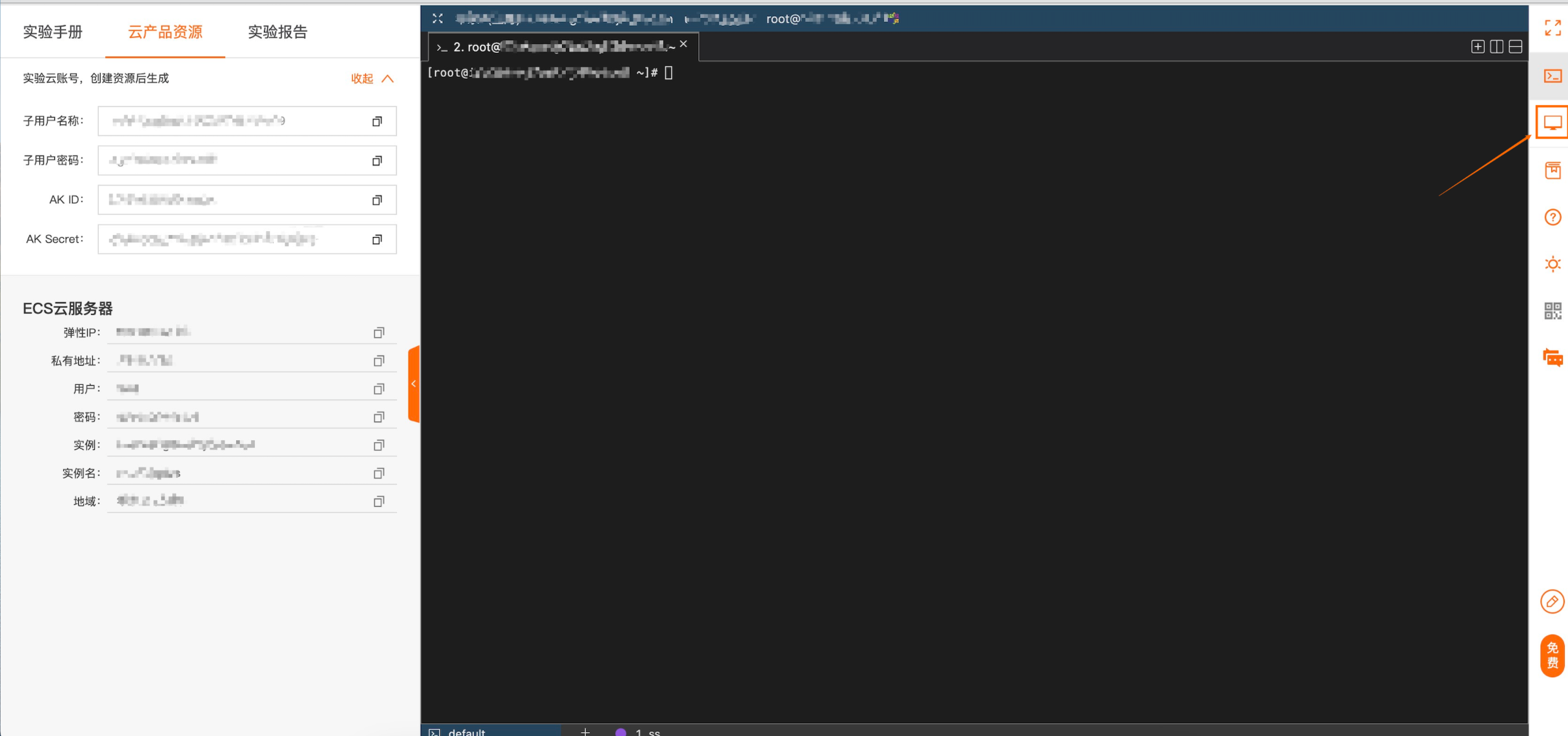This screenshot has height=736, width=1568.
Task: Open the remote desktop monitor icon
Action: [1553, 123]
